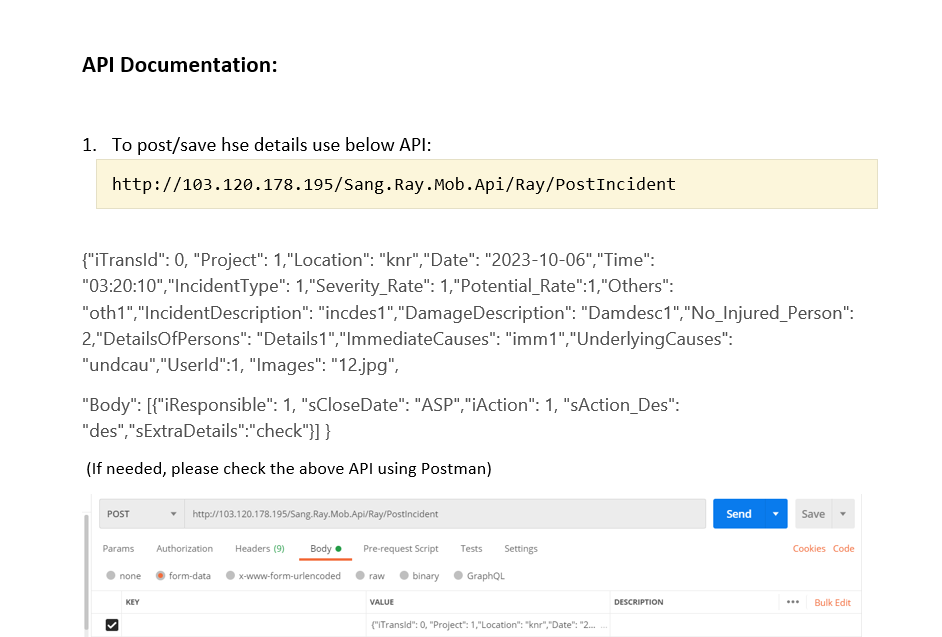Select the none body type radio

(111, 576)
